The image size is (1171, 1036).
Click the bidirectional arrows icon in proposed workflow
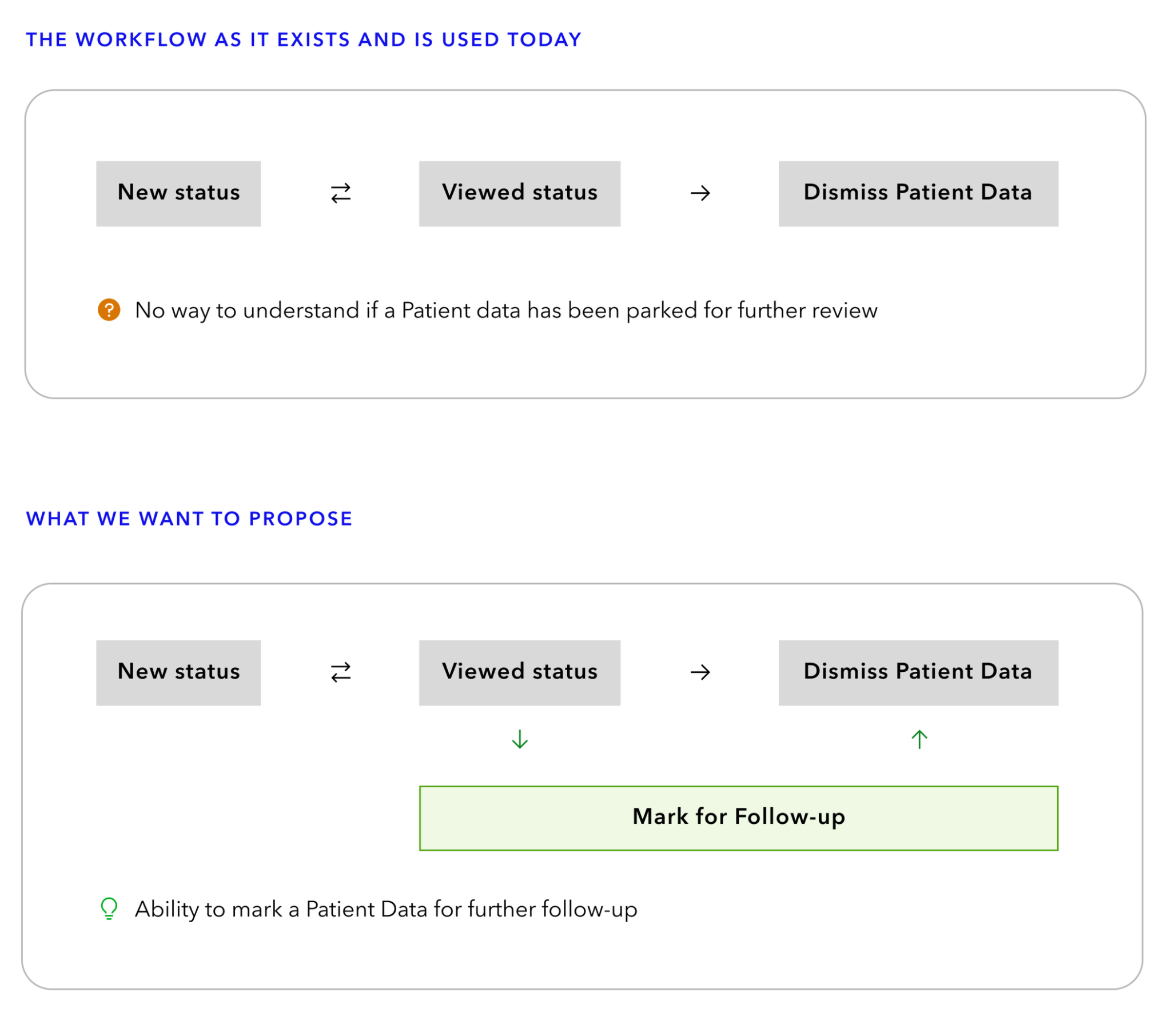(x=341, y=672)
